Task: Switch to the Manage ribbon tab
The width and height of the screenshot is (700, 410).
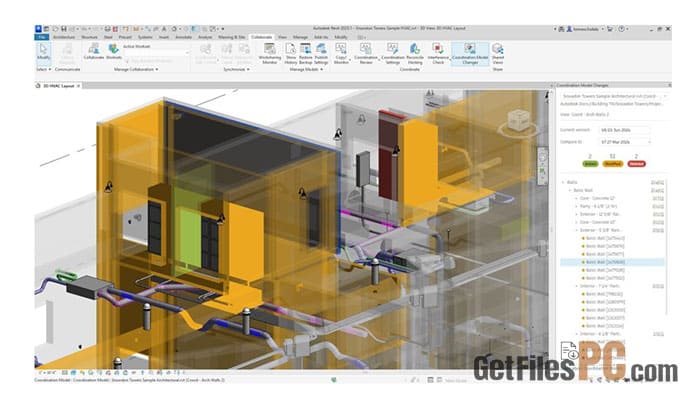Action: [300, 38]
